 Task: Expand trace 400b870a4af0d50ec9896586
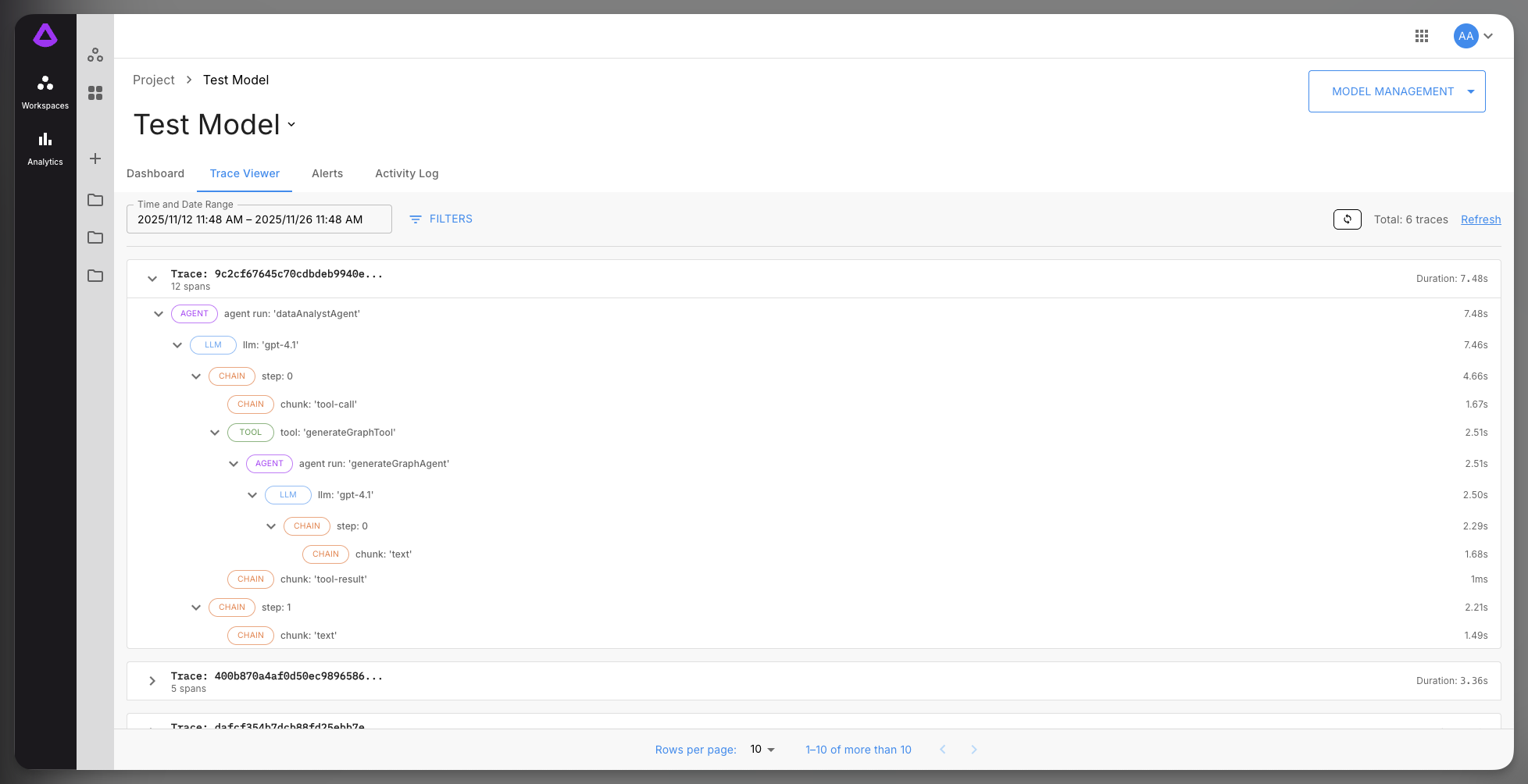[x=152, y=681]
